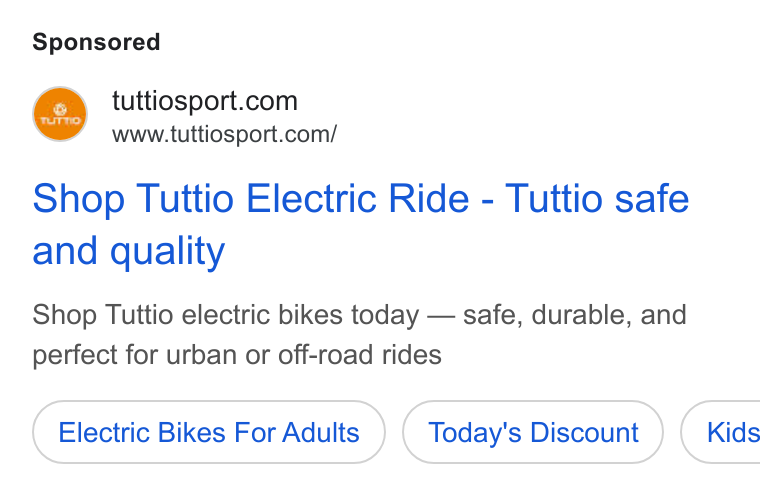Click "Discount" inside the Today's Discount pill
This screenshot has width=760, height=496.
click(x=584, y=432)
